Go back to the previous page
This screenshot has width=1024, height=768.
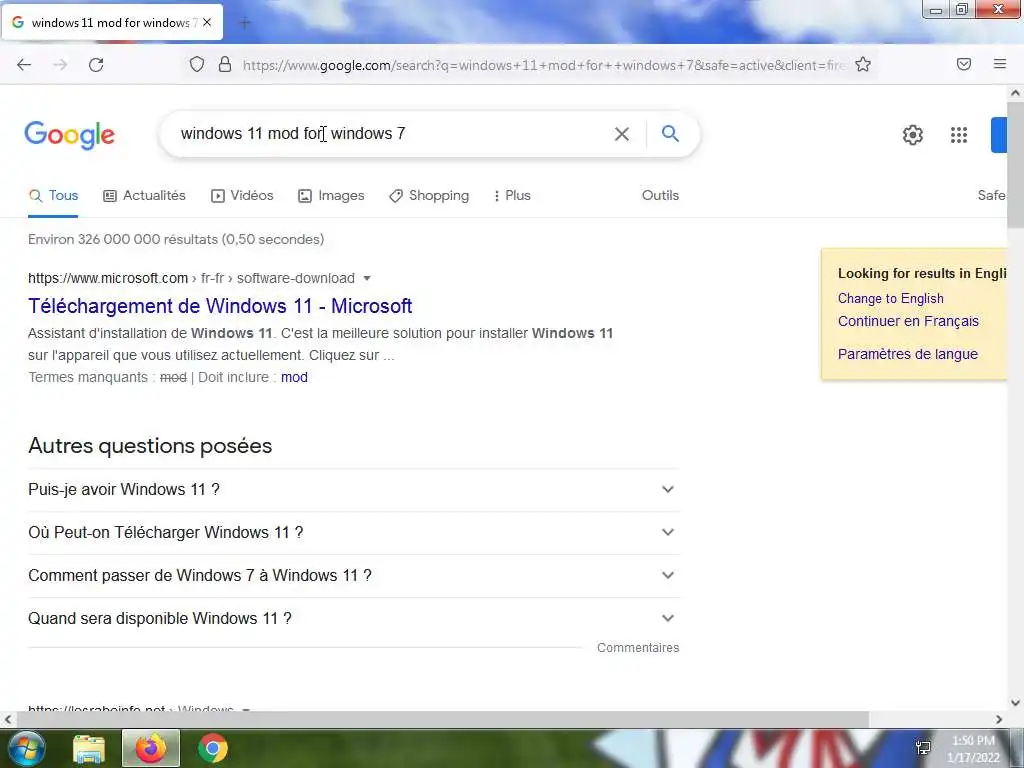pyautogui.click(x=24, y=65)
